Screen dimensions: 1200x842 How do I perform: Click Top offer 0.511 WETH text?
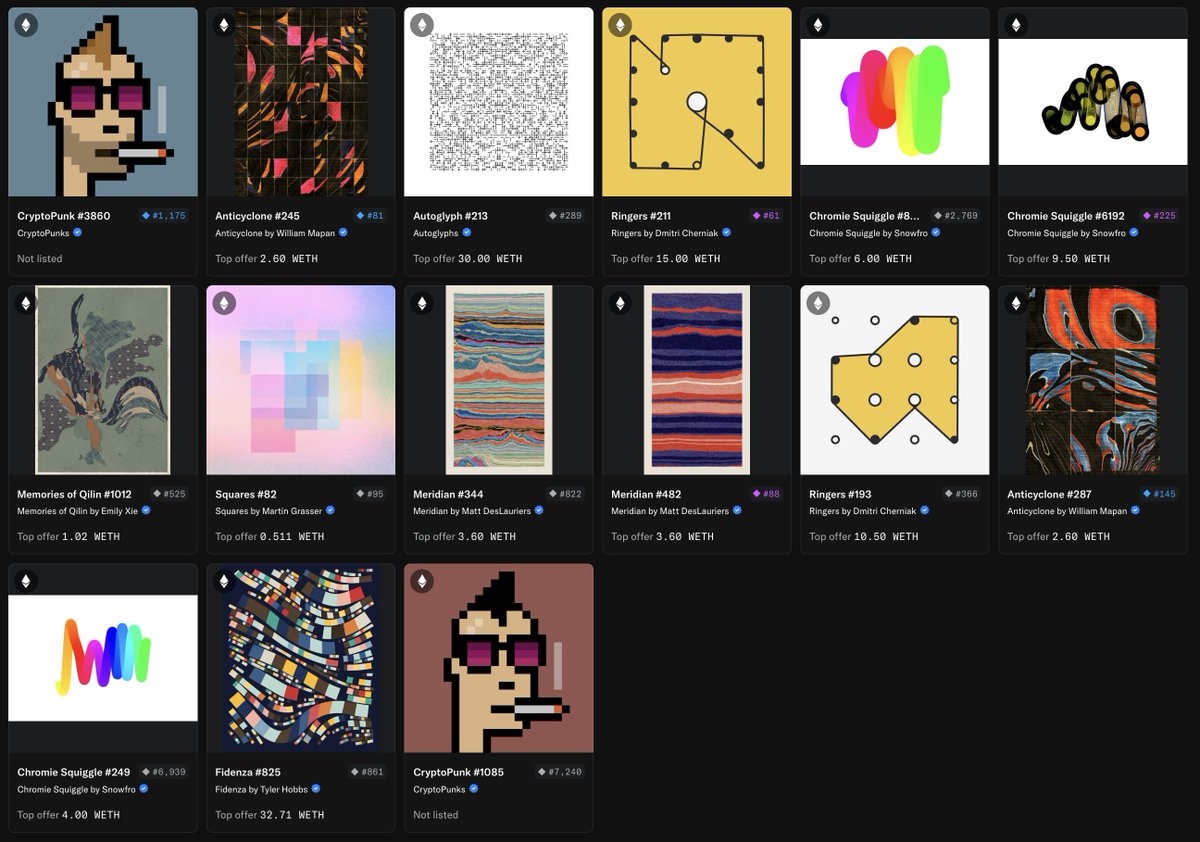point(270,537)
